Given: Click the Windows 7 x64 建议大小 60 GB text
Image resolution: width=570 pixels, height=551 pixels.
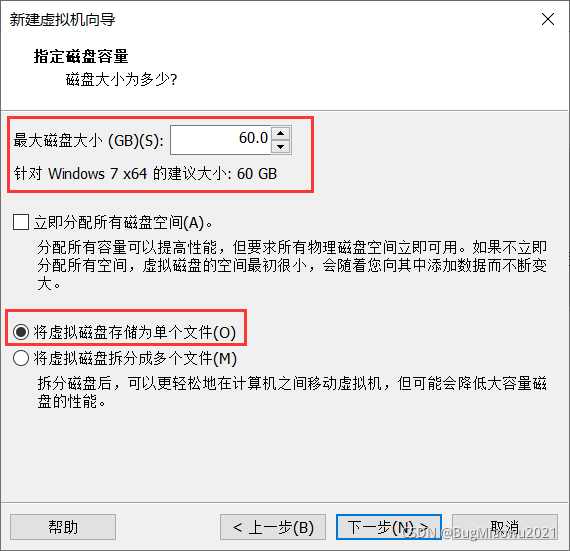Looking at the screenshot, I should pos(145,173).
